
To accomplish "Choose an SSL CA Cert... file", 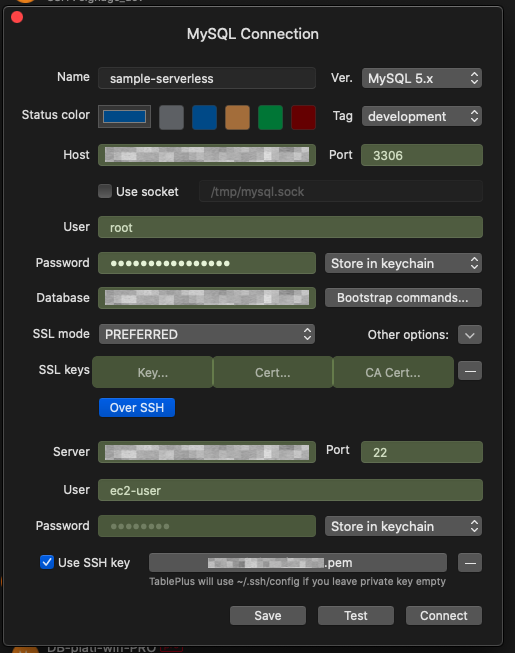I will (393, 372).
